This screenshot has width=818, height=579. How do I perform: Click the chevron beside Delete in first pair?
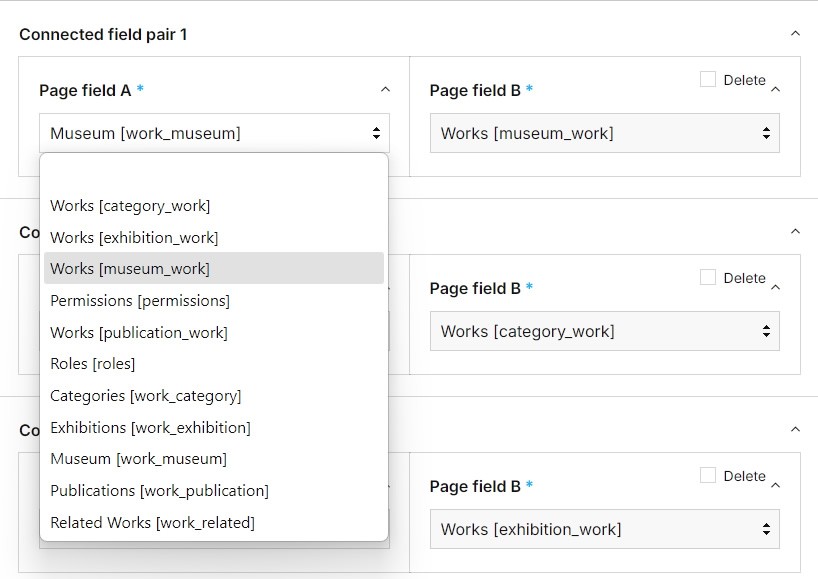[776, 90]
